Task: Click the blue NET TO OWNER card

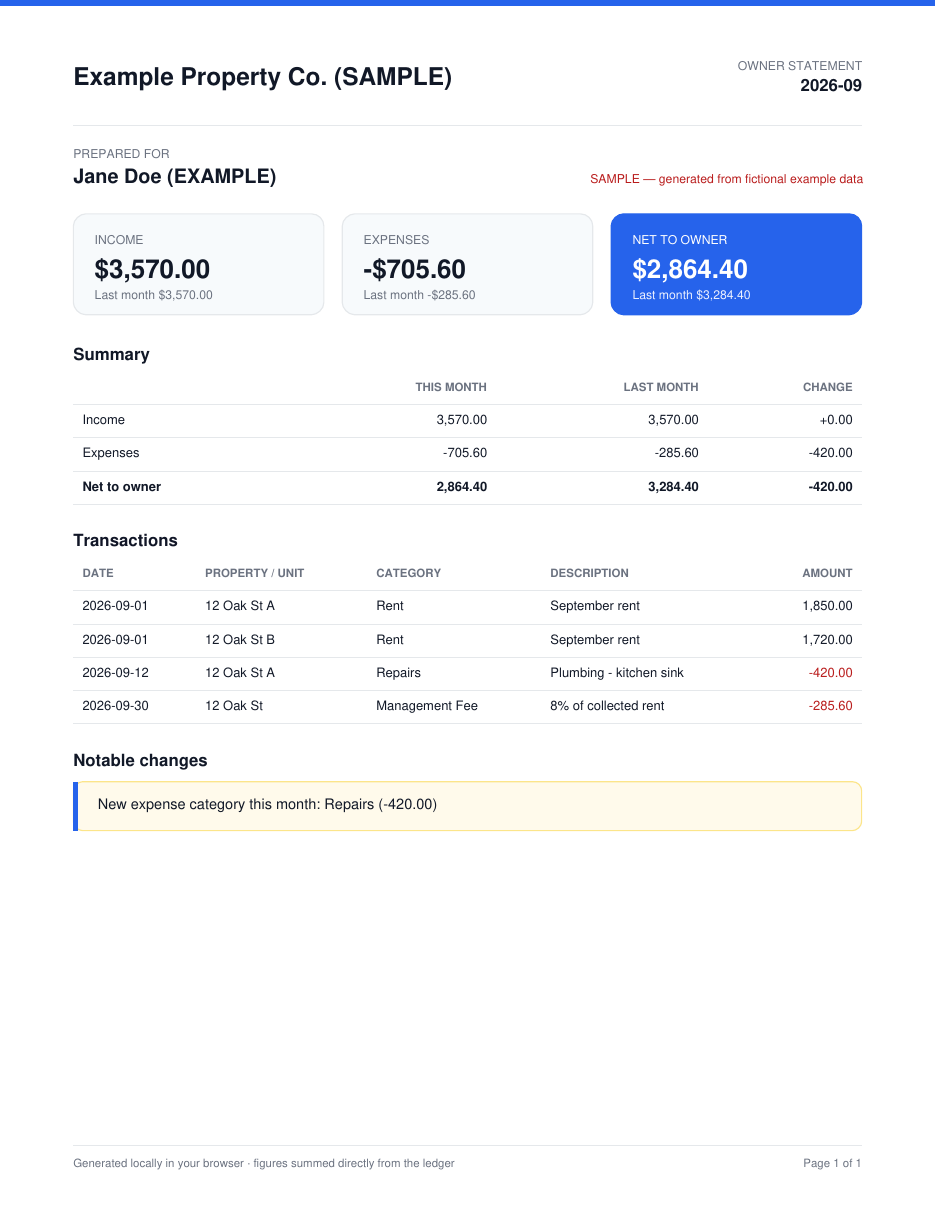Action: 736,264
